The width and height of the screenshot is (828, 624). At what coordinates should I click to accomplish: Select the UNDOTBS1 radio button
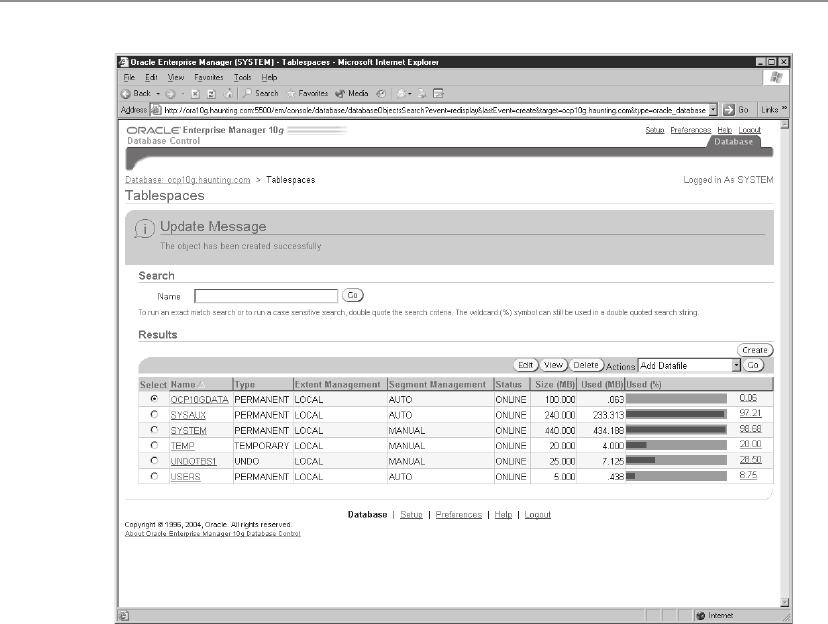(154, 460)
